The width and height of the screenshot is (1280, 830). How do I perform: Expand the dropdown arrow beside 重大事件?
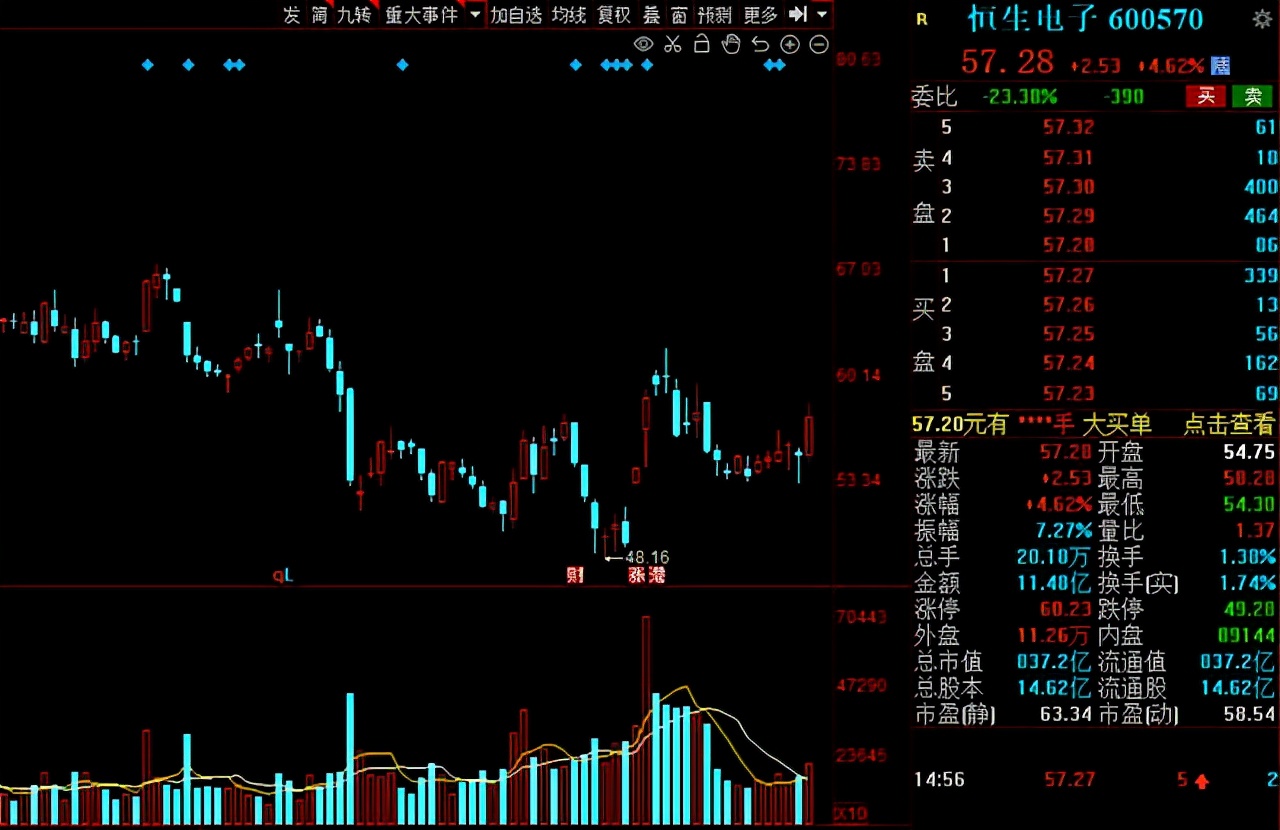coord(475,15)
